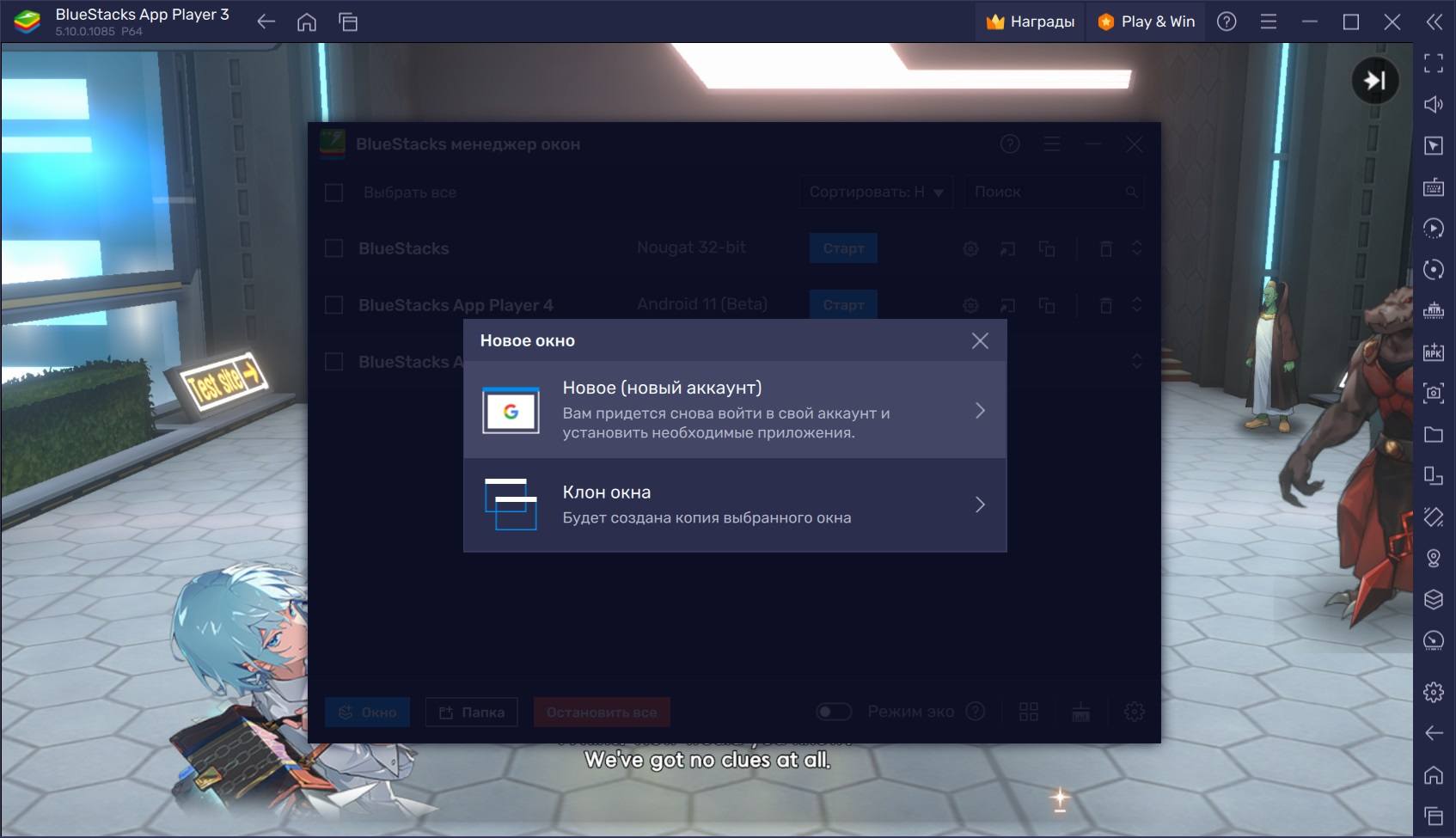Viewport: 1456px width, 838px height.
Task: Open instance manager settings gear at bottom
Action: tap(1135, 712)
